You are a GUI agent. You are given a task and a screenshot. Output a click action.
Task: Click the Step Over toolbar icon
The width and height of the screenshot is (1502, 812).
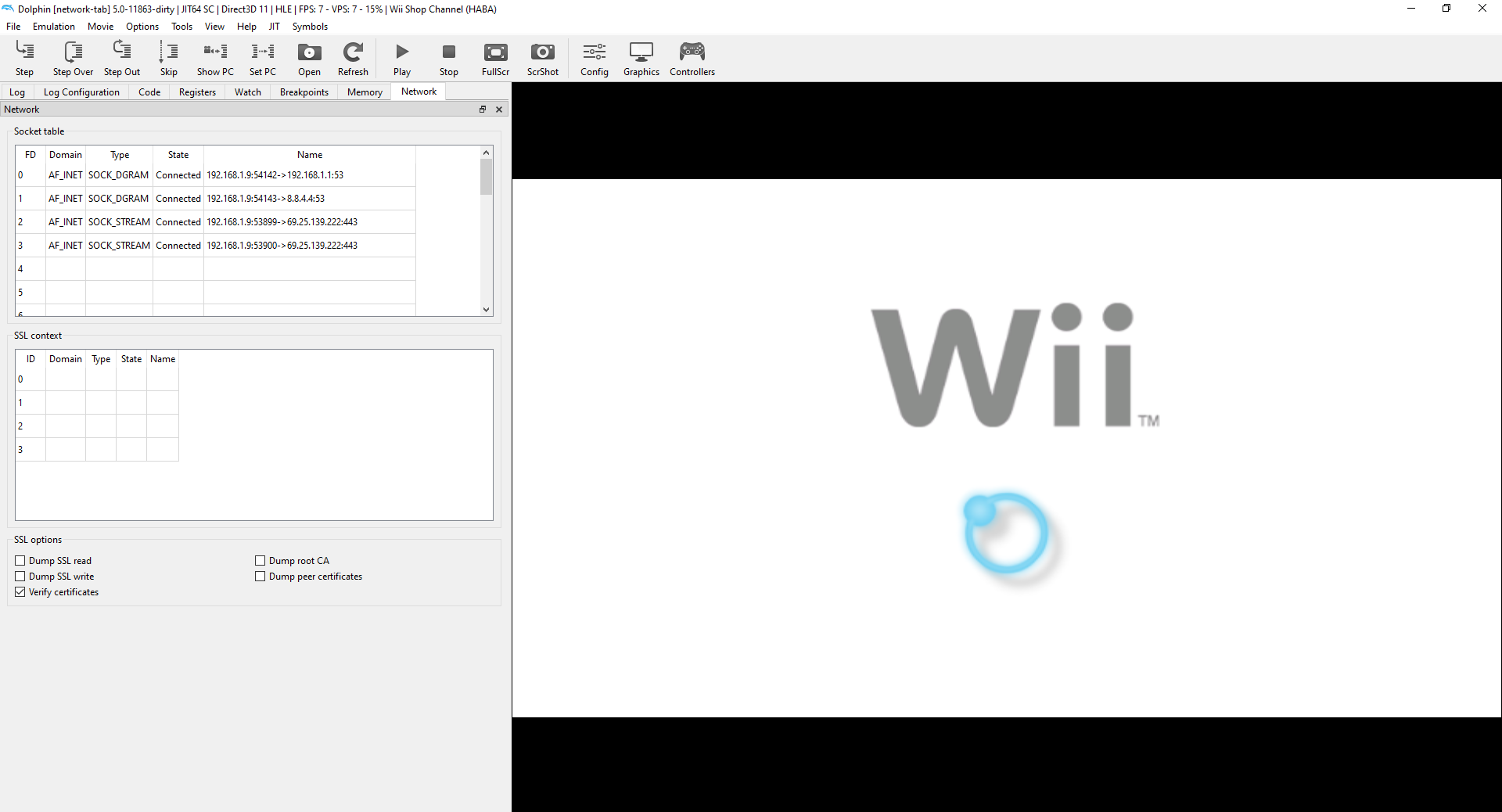coord(73,59)
